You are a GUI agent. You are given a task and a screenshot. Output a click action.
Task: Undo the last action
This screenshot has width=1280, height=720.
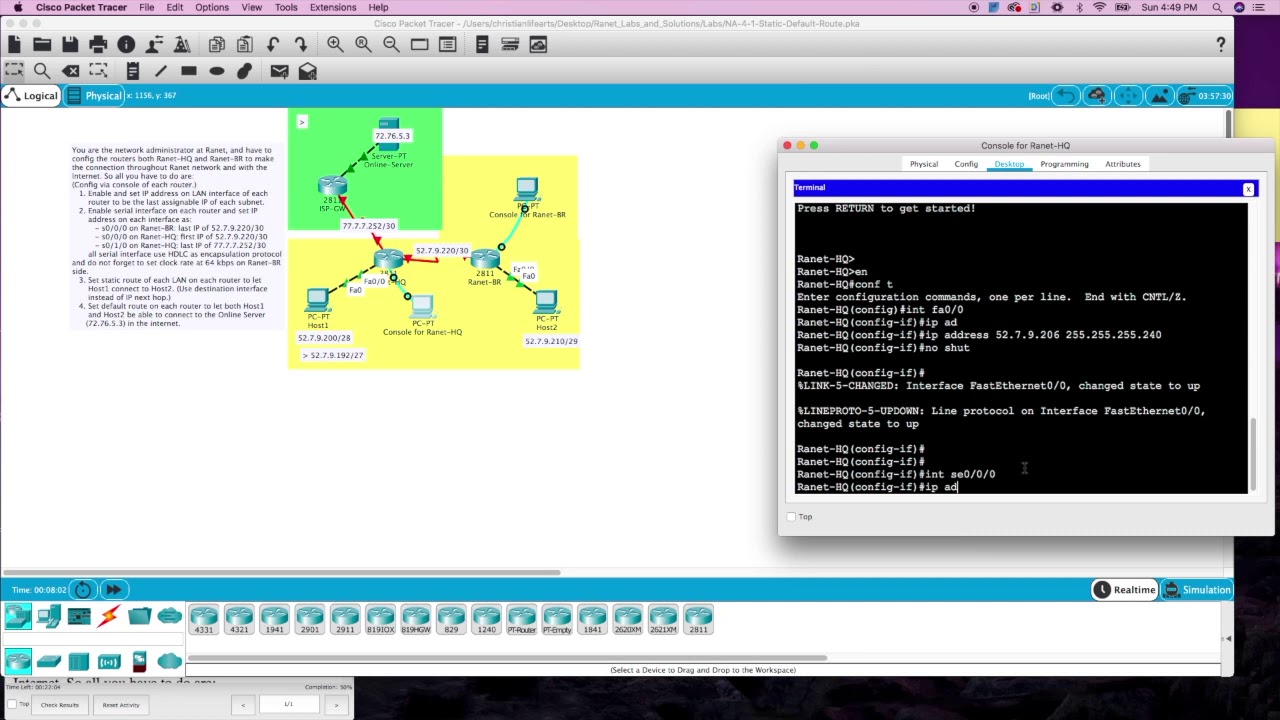pyautogui.click(x=273, y=44)
